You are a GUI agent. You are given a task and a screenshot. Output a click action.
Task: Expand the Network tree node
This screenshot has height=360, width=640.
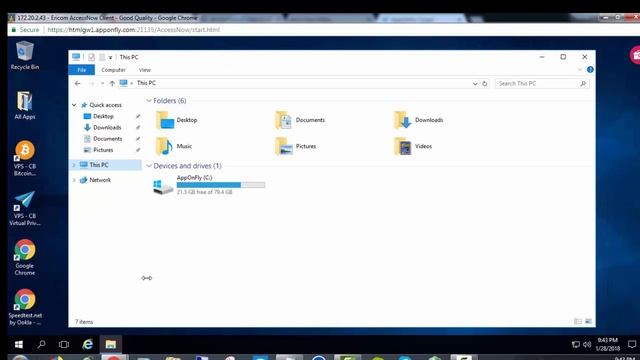coord(74,180)
